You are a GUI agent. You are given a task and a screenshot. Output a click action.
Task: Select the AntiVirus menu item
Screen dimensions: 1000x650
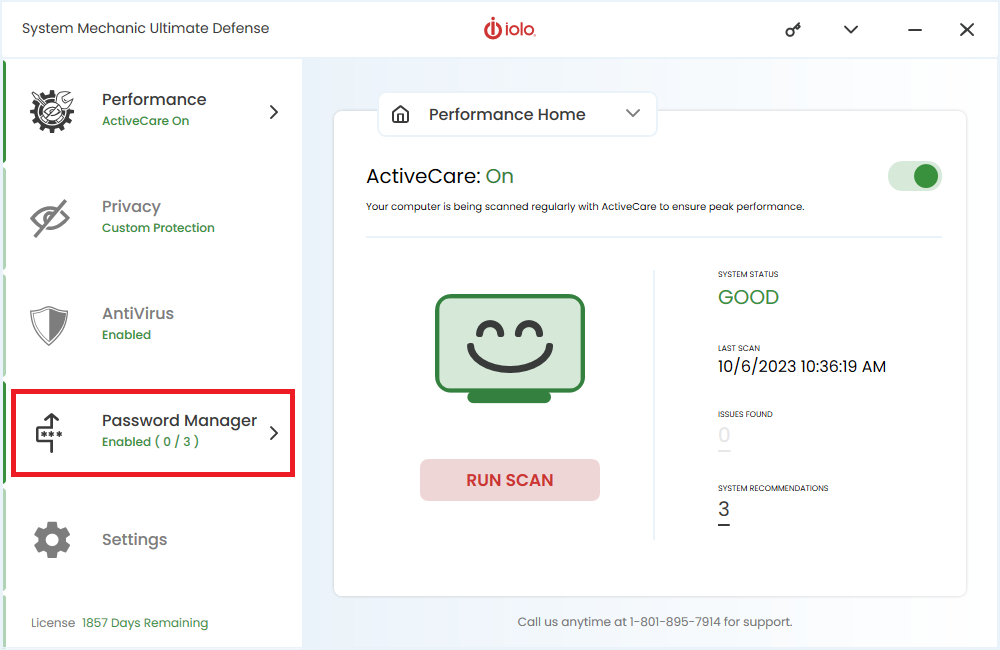(138, 313)
